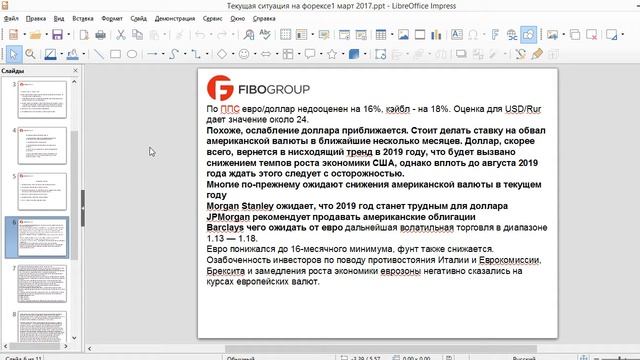Open the Вставка menu
The height and width of the screenshot is (360, 640).
[83, 19]
